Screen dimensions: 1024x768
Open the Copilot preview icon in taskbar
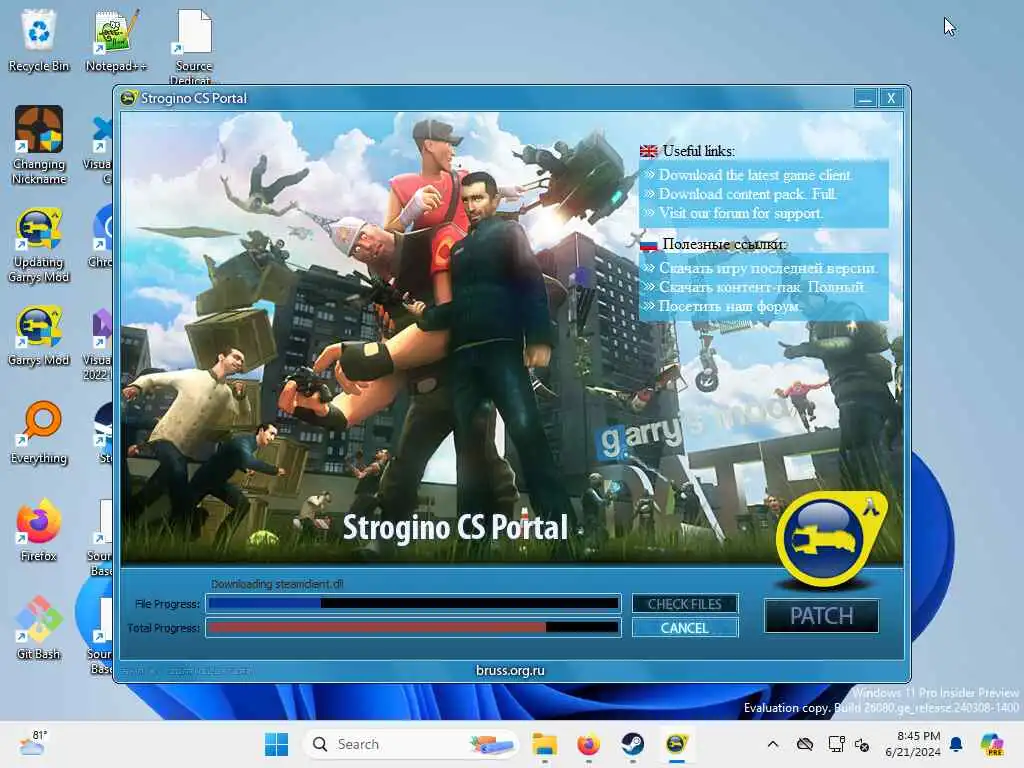[992, 744]
